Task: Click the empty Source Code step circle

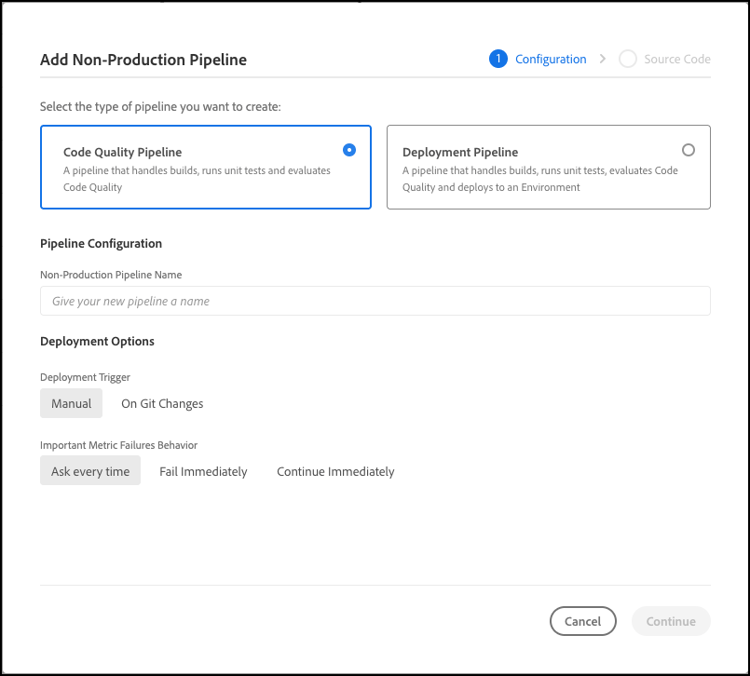Action: (x=628, y=59)
